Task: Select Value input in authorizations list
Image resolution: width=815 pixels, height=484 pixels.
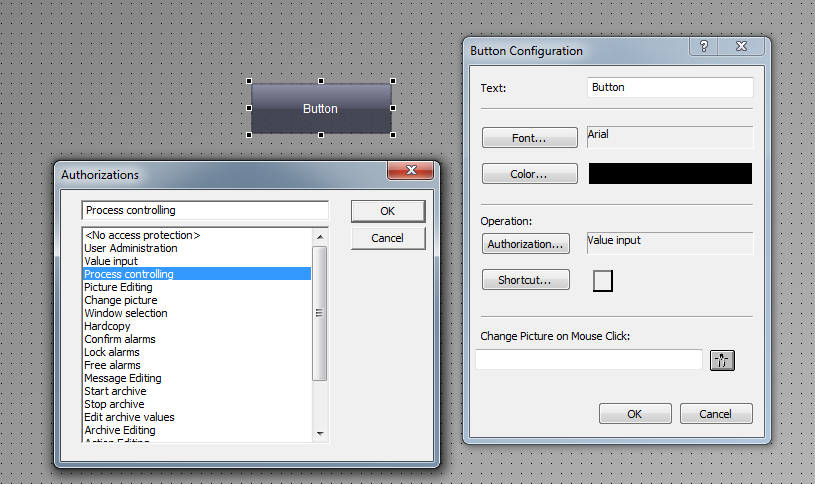Action: click(x=197, y=261)
